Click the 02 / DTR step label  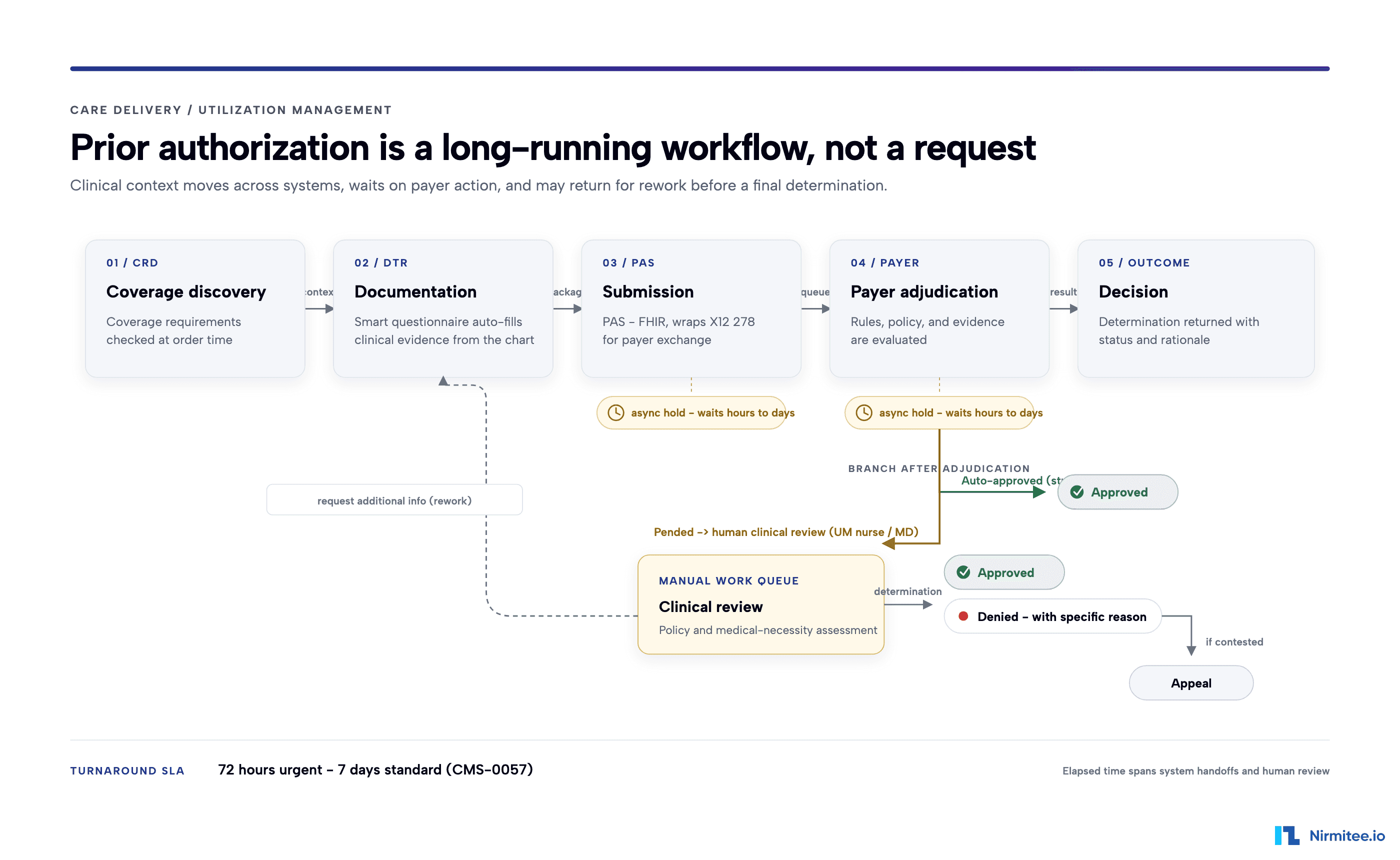tap(381, 263)
